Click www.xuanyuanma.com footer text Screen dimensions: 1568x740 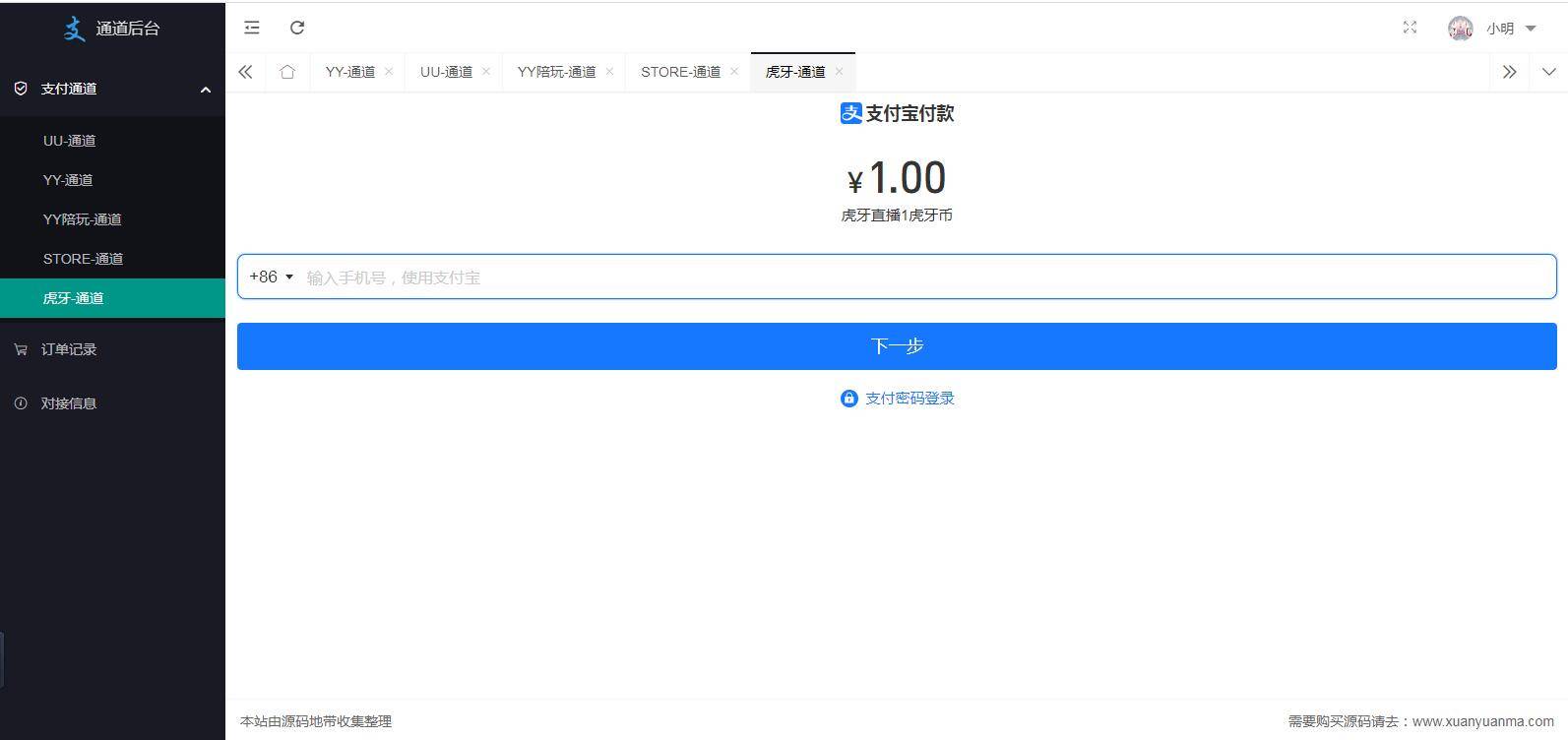(1483, 721)
